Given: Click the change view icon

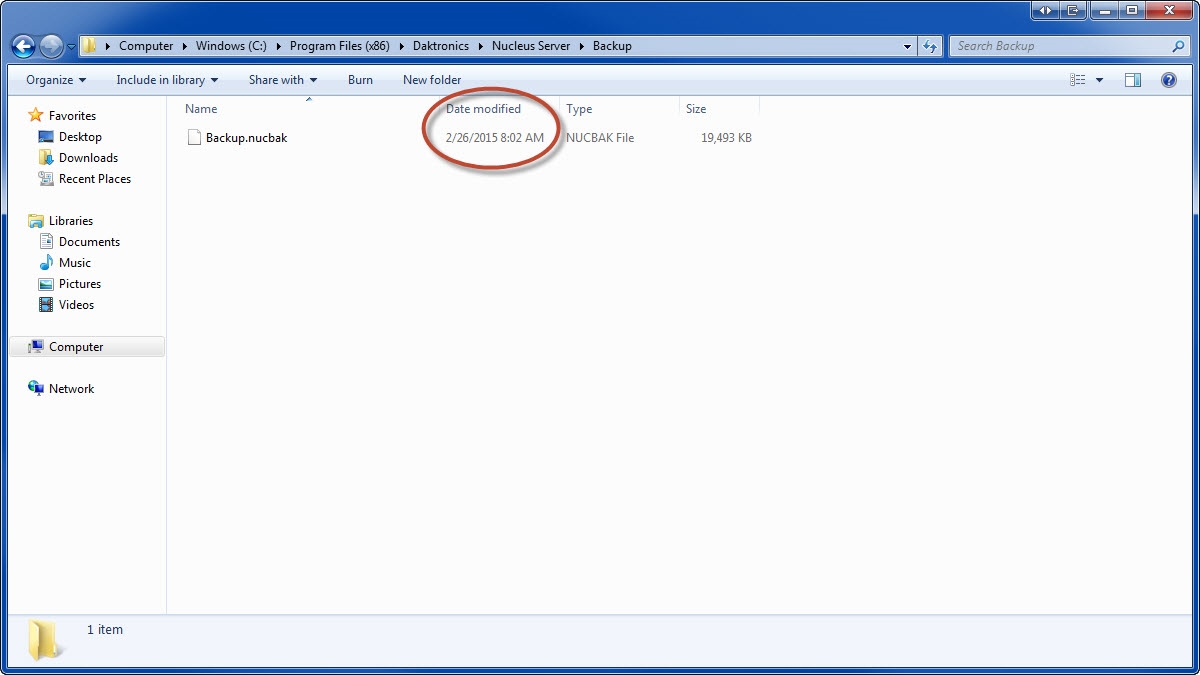Looking at the screenshot, I should pos(1078,80).
